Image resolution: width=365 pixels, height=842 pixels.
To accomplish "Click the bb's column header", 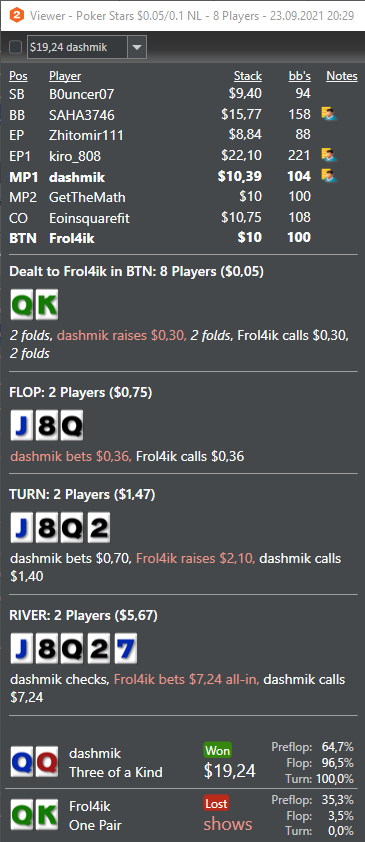I will 300,76.
